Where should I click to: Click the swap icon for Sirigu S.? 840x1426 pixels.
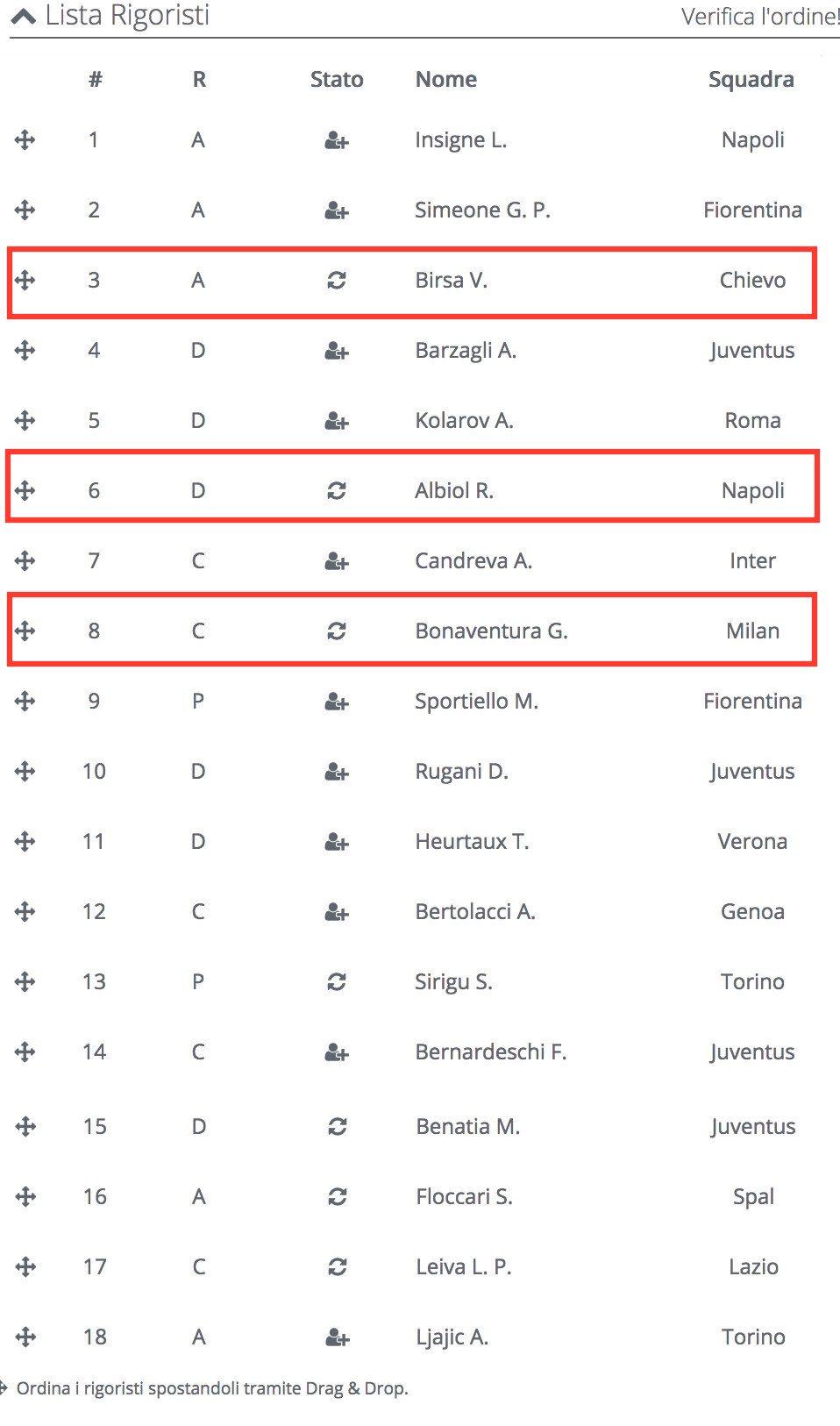pyautogui.click(x=337, y=982)
